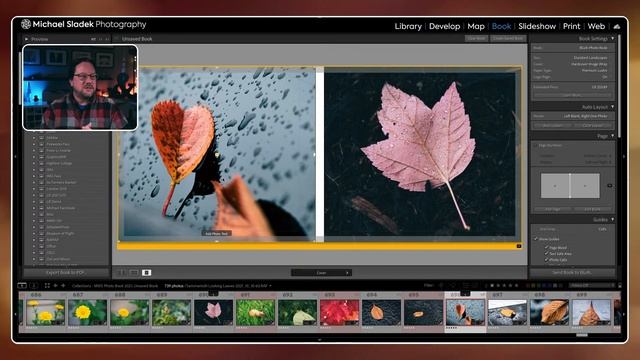Click the Add Page button
The image size is (640, 360).
552,209
